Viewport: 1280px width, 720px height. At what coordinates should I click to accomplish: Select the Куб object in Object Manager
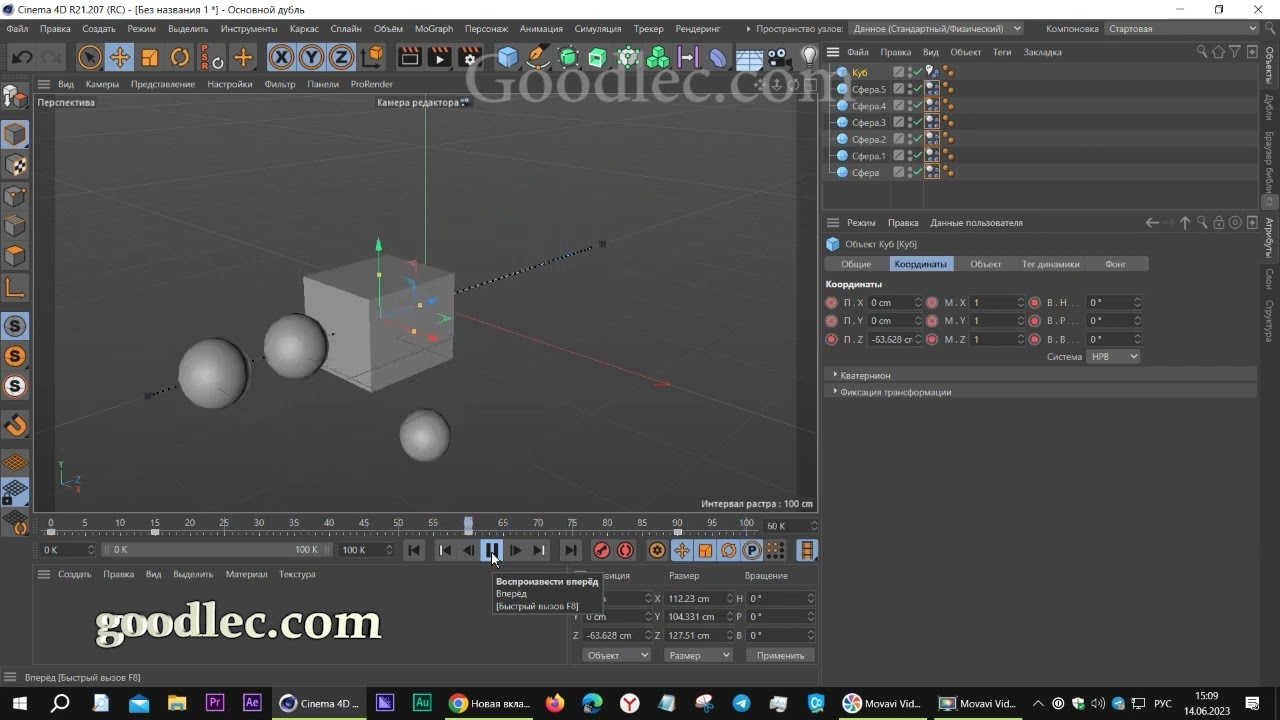tap(859, 72)
